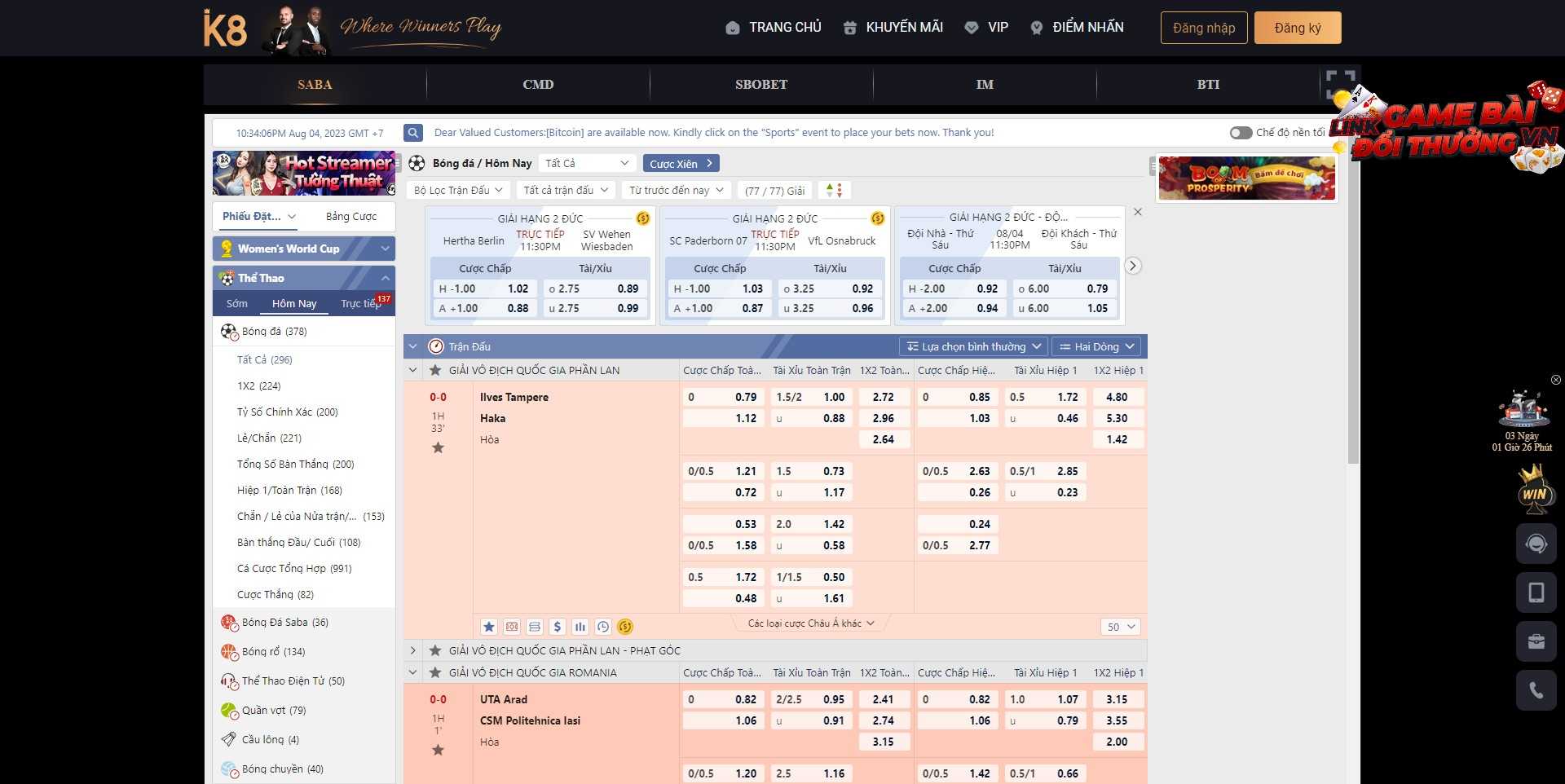Click the clock history icon
This screenshot has height=784, width=1565.
click(603, 627)
